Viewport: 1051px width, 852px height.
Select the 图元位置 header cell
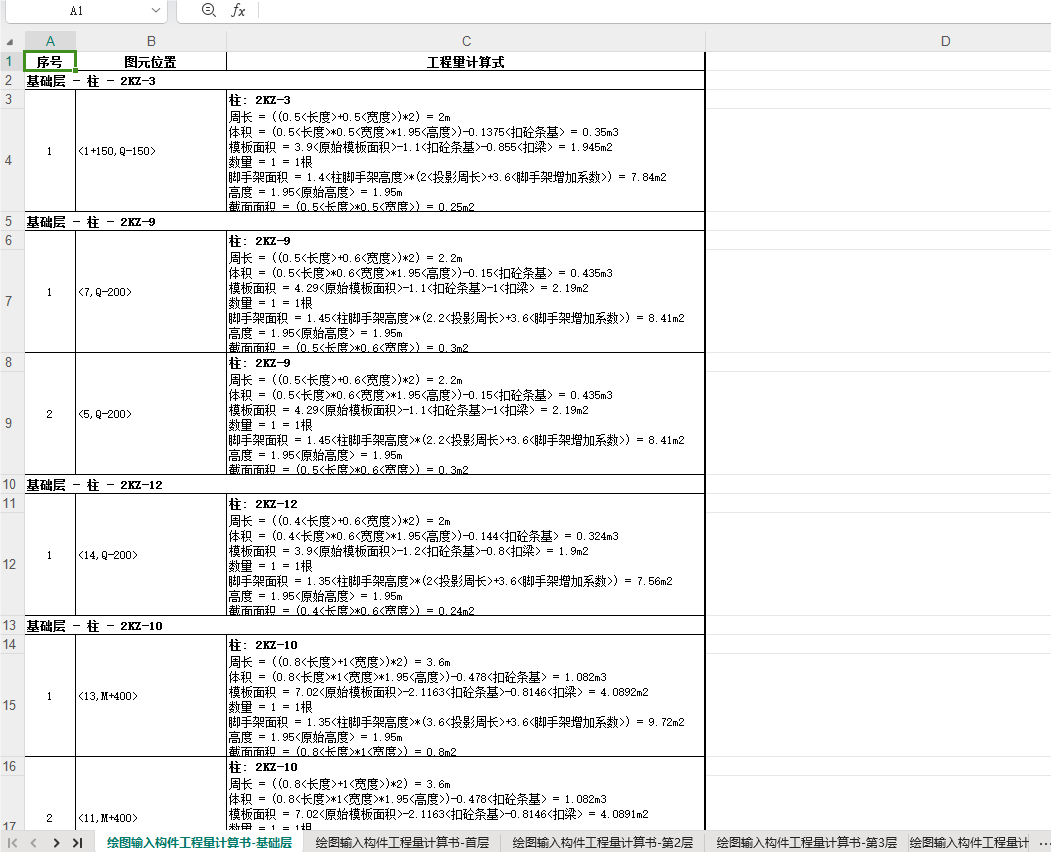tap(151, 62)
